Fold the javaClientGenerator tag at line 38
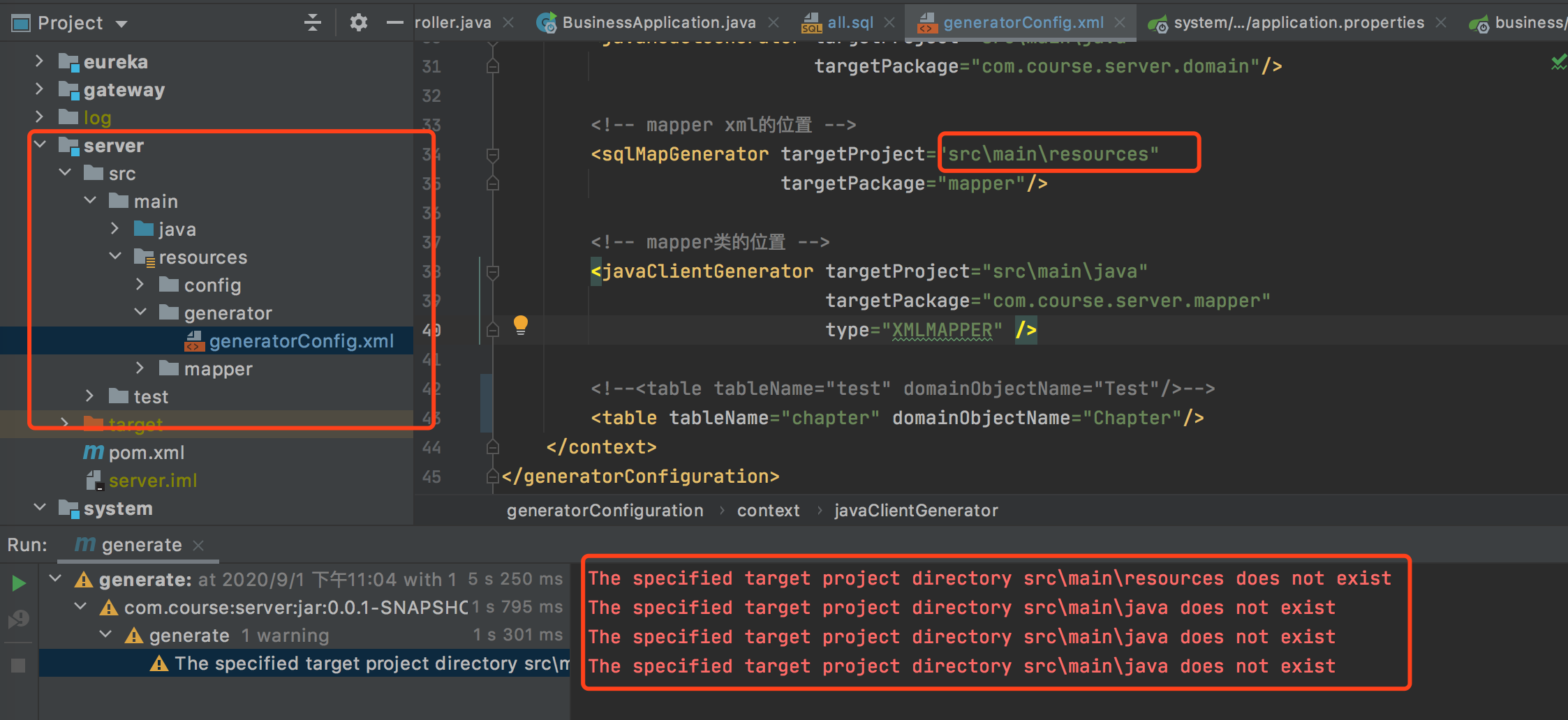The image size is (1568, 720). (x=493, y=271)
